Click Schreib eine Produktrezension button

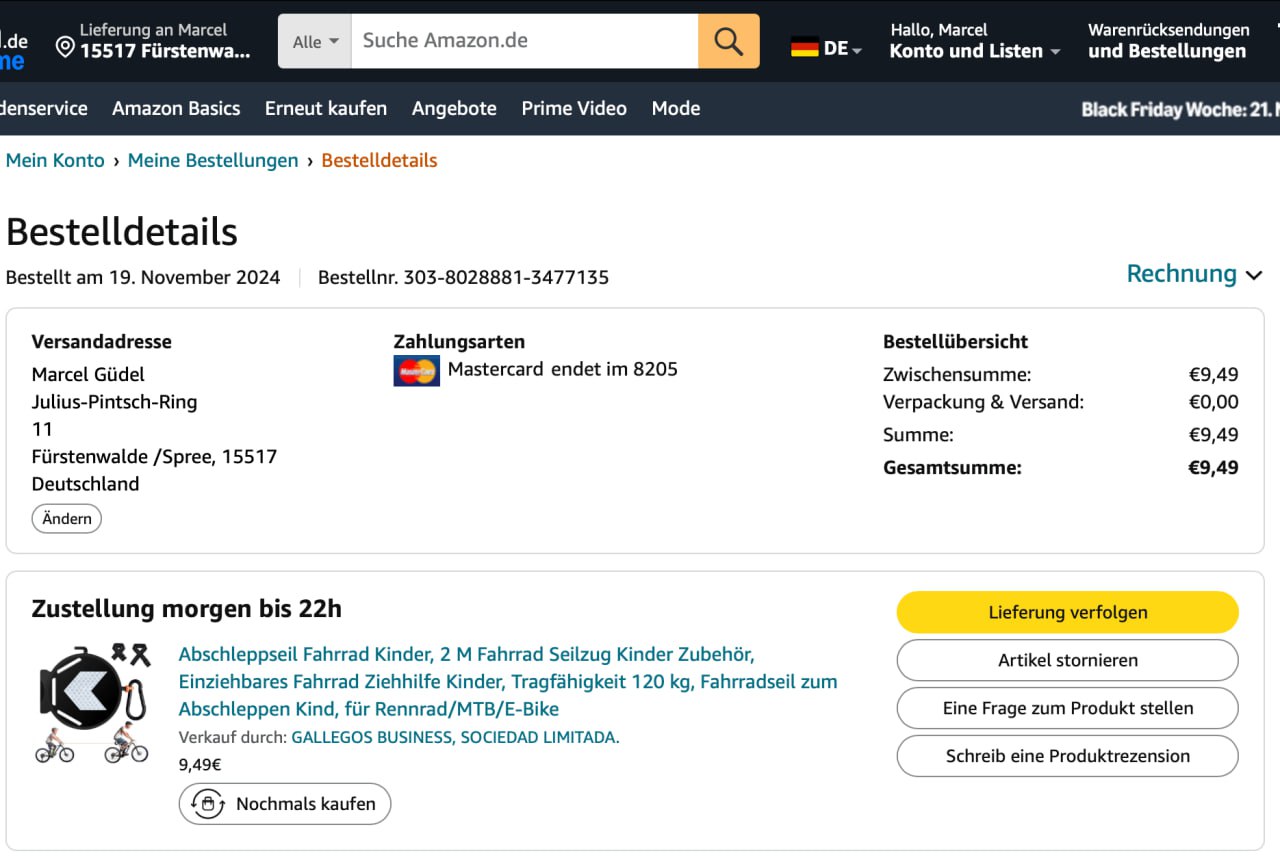click(1067, 756)
